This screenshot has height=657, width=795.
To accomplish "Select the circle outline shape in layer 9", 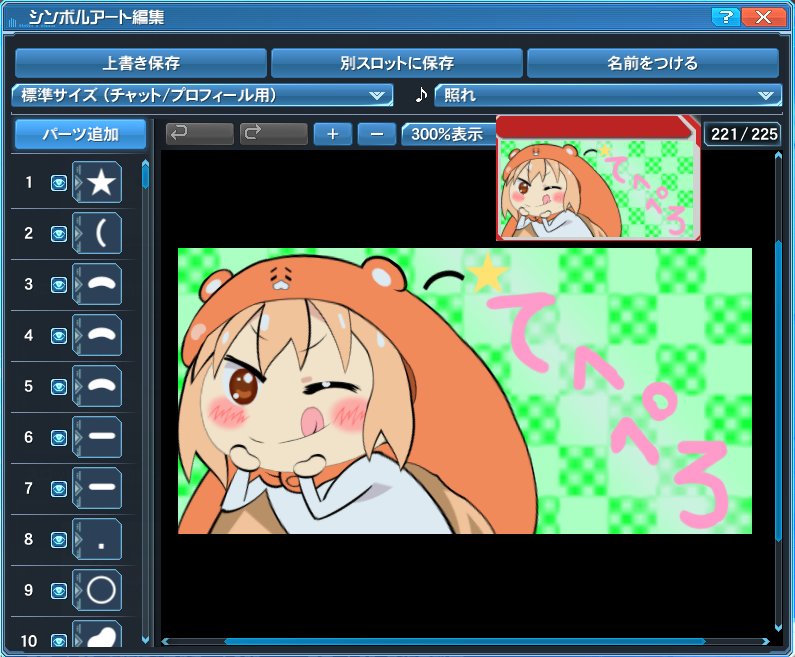I will point(101,590).
